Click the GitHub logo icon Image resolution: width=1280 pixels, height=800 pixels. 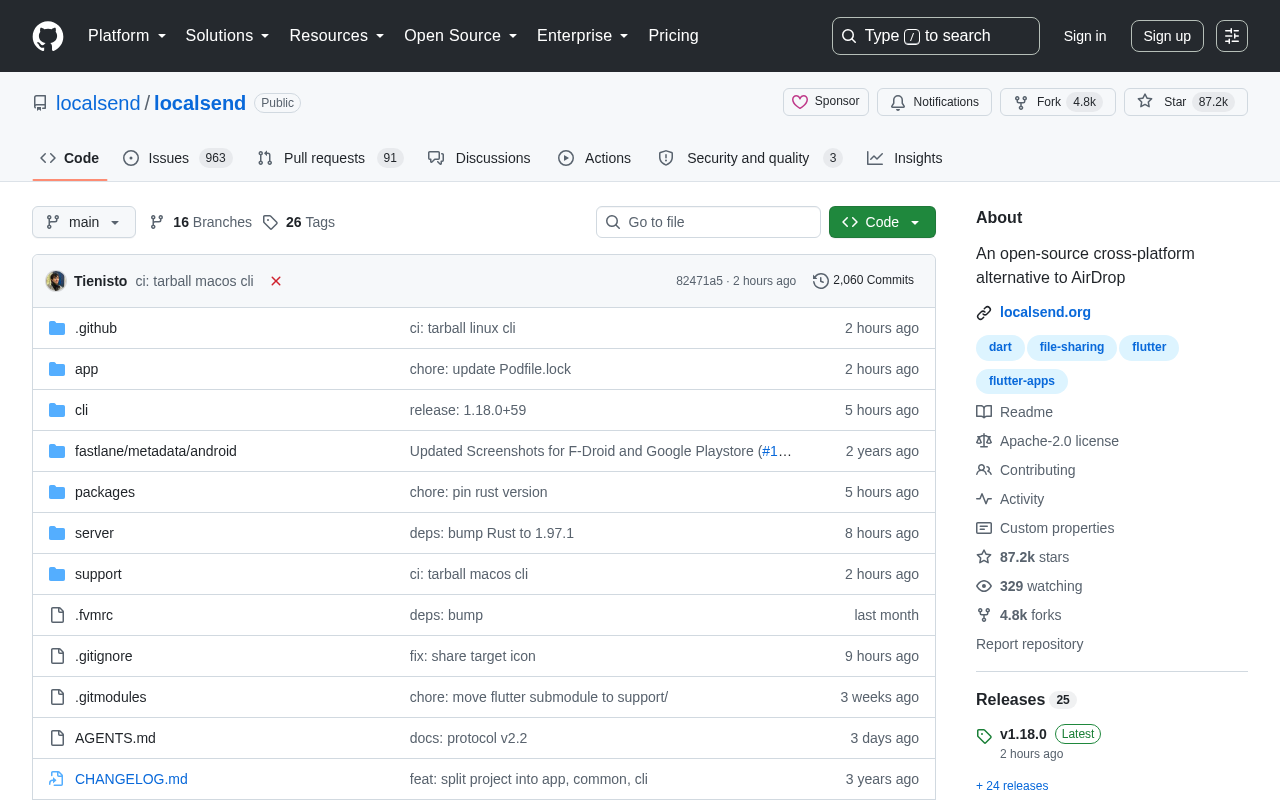click(48, 36)
